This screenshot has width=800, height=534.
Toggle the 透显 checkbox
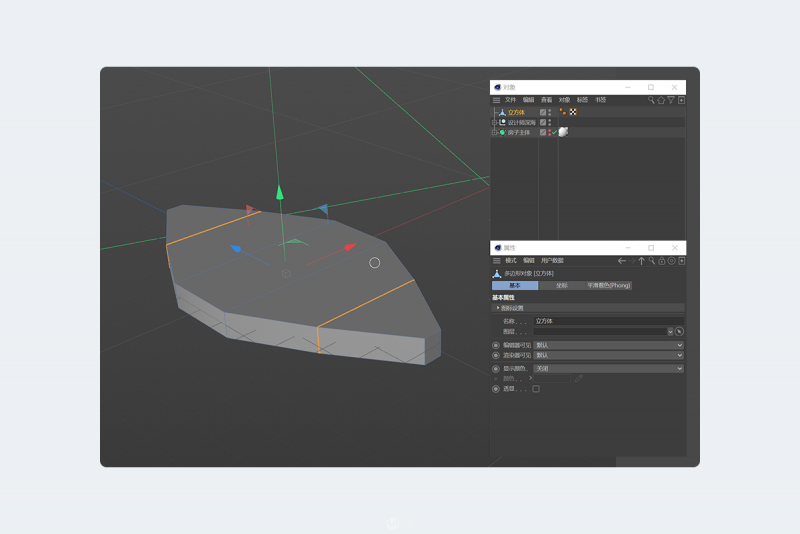536,389
